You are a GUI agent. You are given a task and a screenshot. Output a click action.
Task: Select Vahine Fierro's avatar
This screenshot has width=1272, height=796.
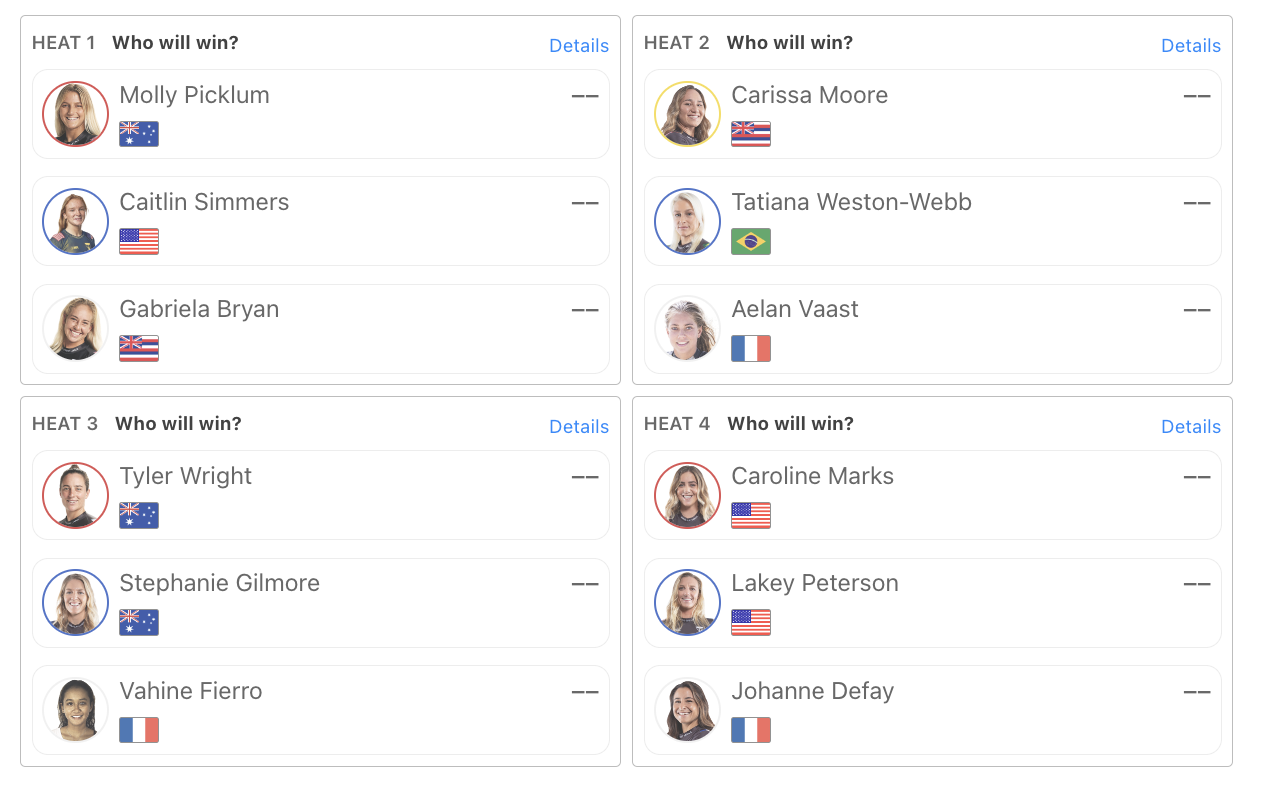pyautogui.click(x=76, y=710)
